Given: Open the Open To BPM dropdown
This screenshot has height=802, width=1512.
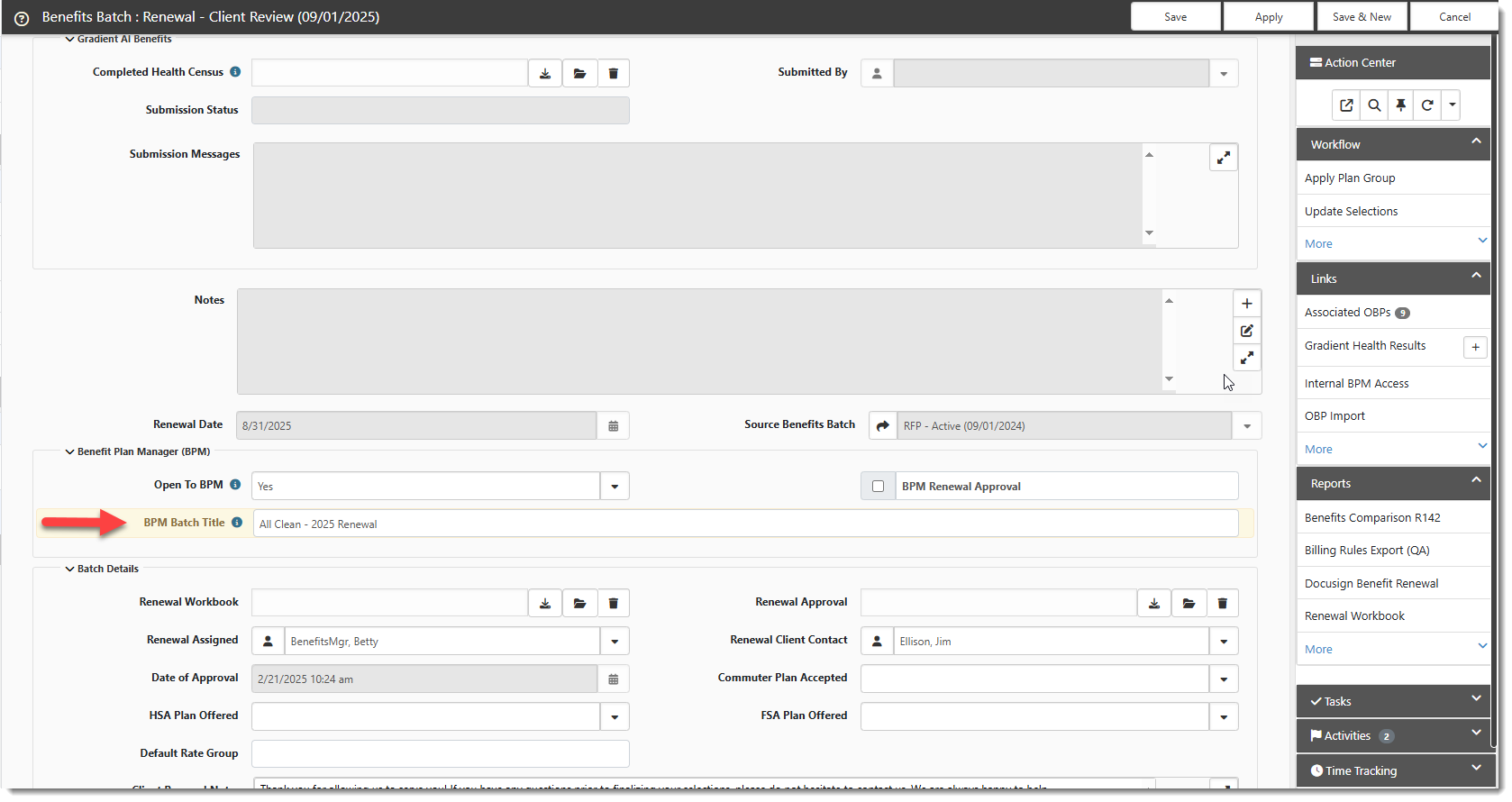Looking at the screenshot, I should coord(615,487).
